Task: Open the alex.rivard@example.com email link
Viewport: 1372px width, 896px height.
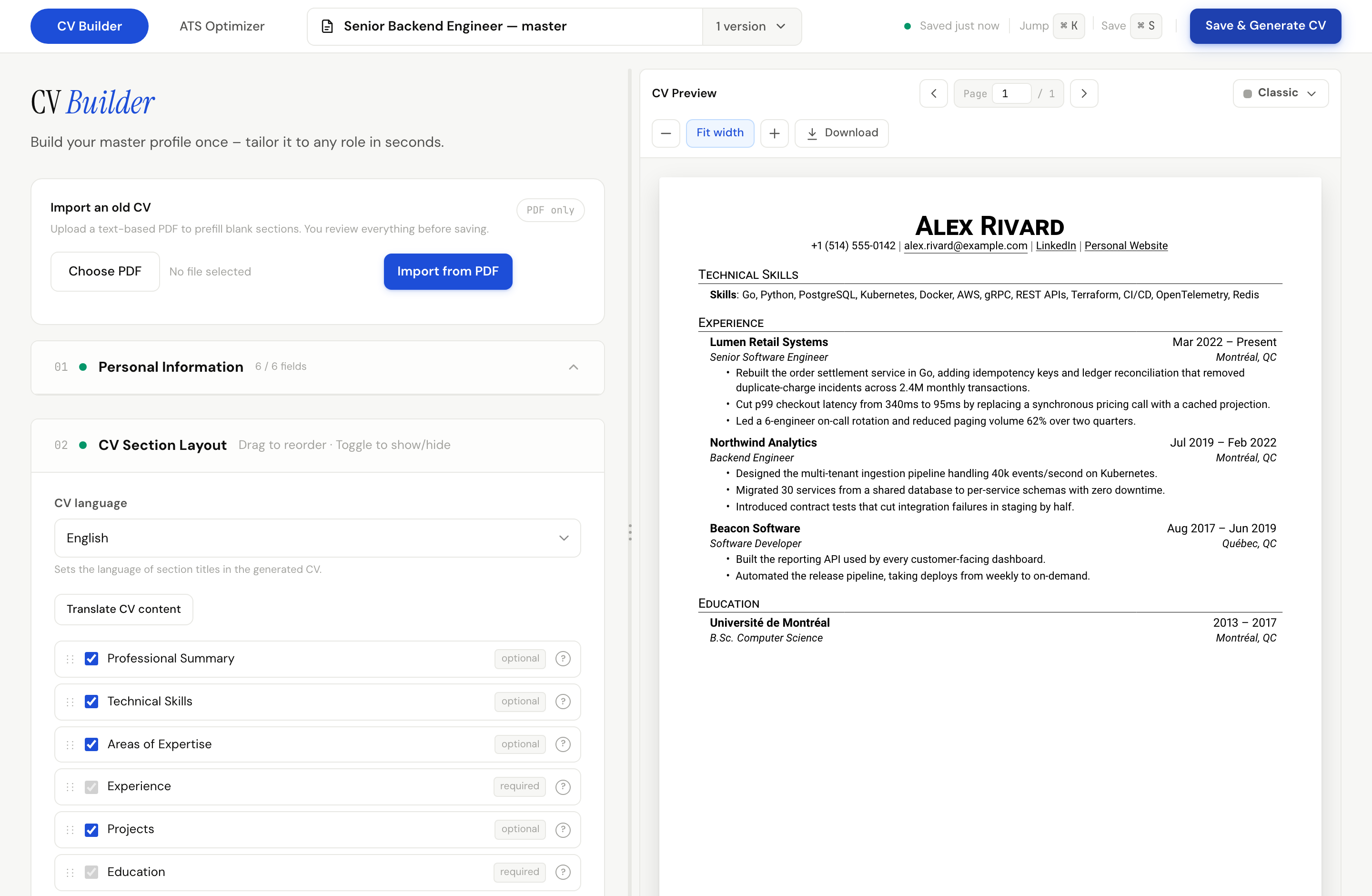Action: [965, 245]
